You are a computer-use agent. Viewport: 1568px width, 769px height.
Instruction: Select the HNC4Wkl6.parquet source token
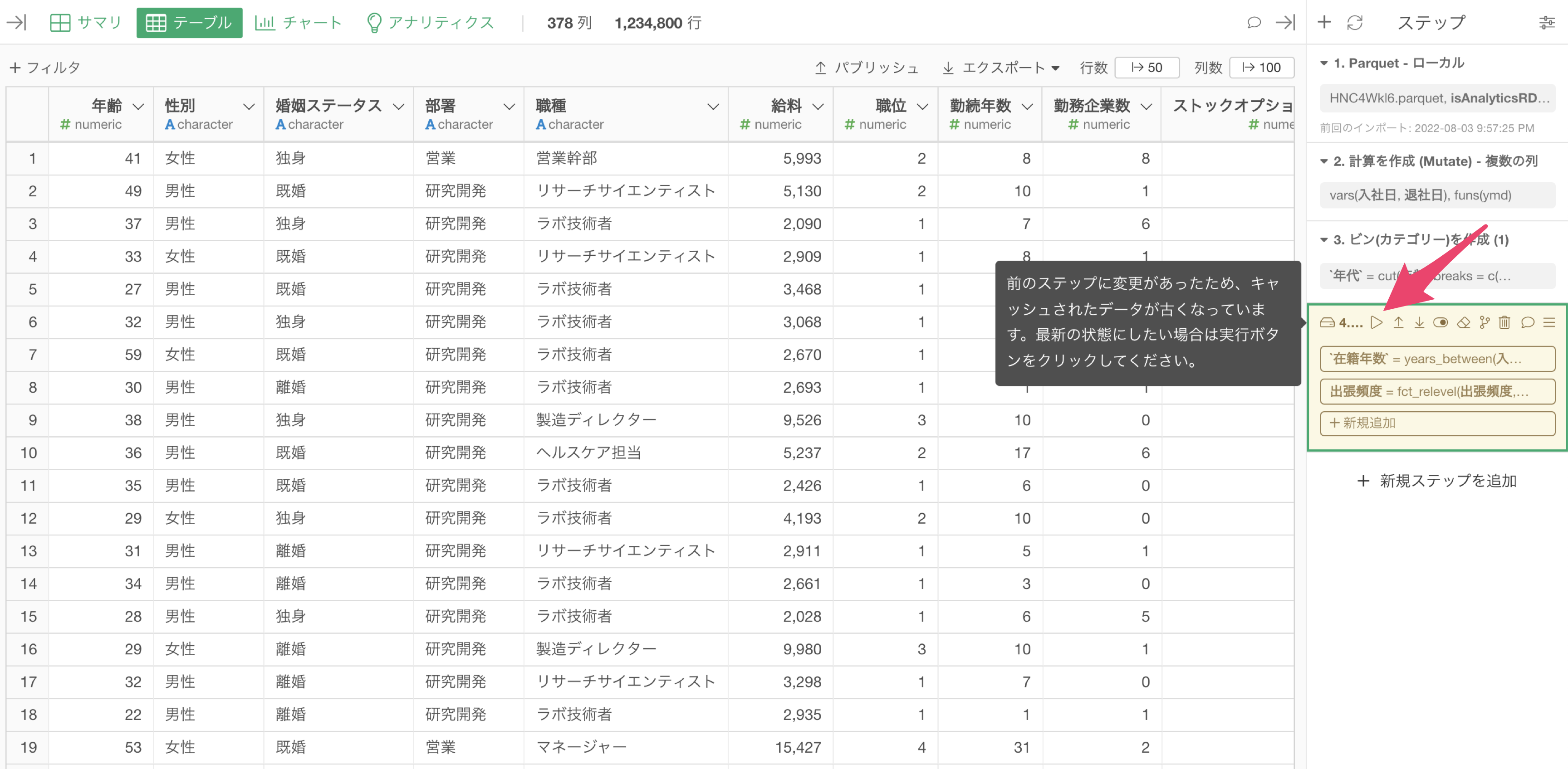(1438, 98)
